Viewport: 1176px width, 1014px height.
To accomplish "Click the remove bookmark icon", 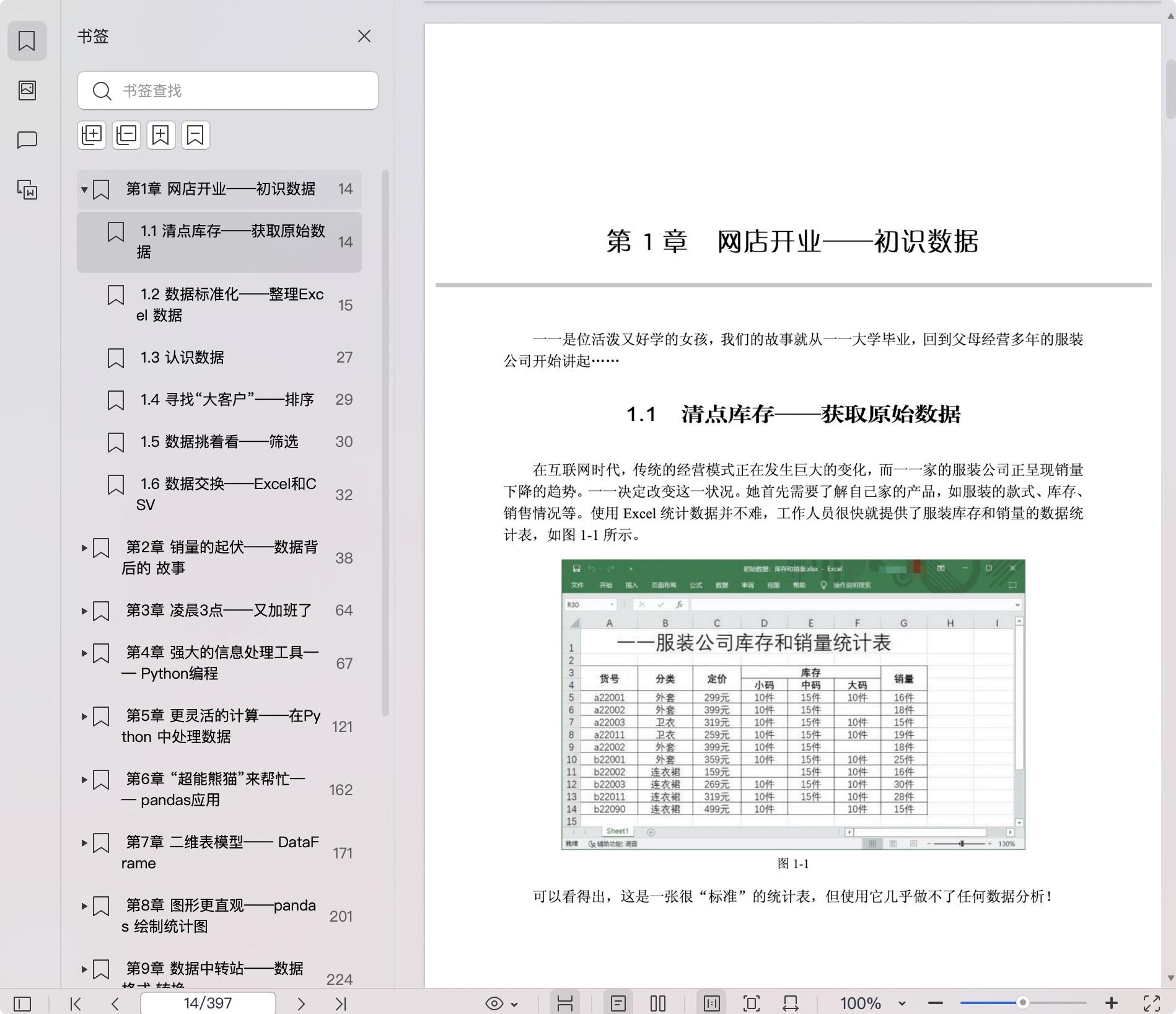I will click(x=196, y=134).
